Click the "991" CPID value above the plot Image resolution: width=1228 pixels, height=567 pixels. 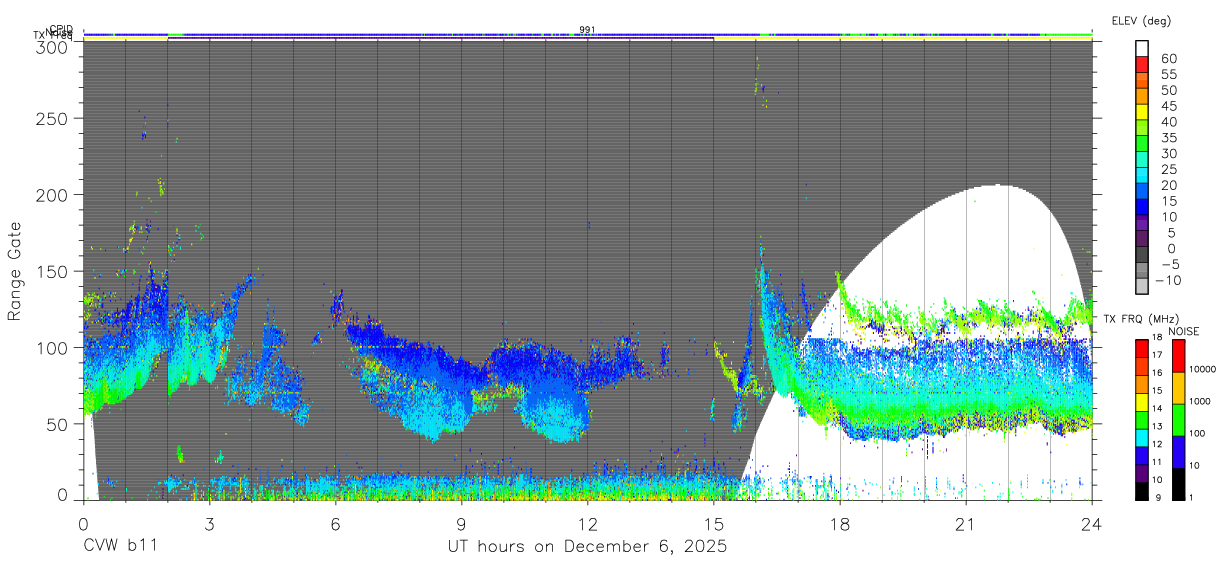[x=588, y=30]
